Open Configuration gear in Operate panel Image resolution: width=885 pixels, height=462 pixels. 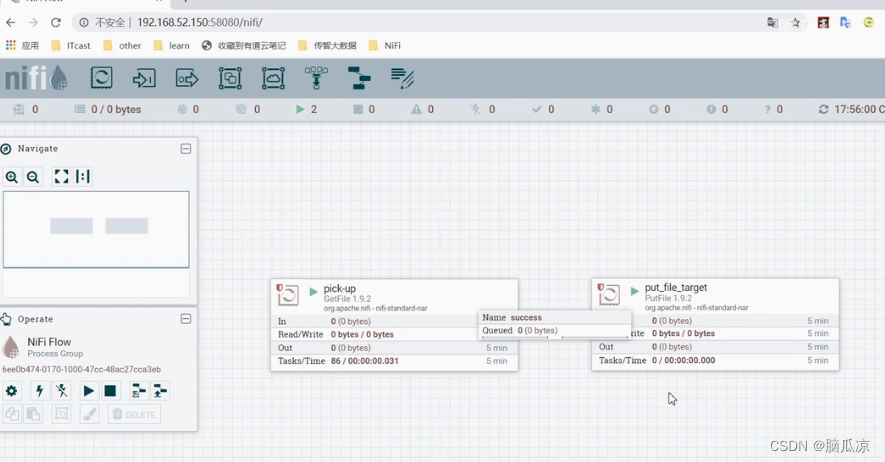click(x=11, y=390)
